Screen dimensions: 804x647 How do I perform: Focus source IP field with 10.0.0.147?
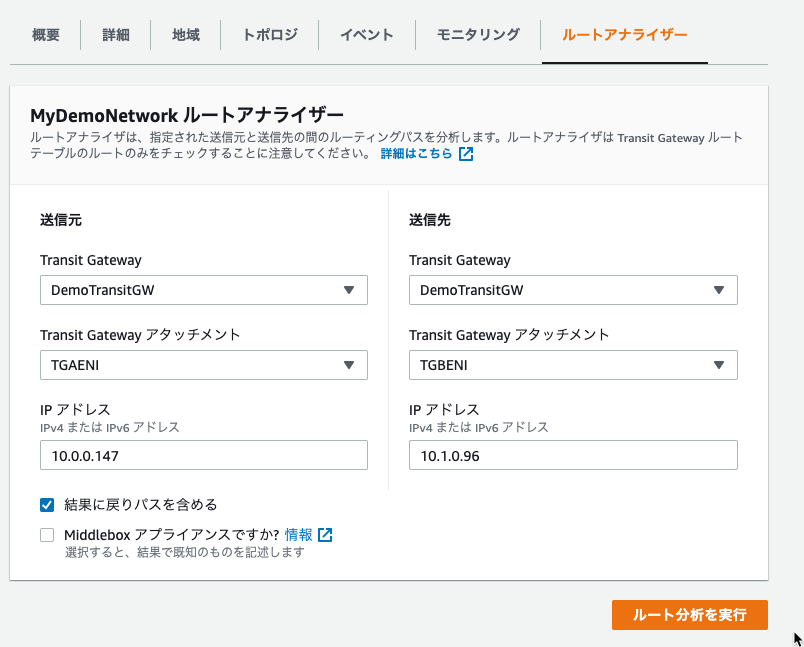pyautogui.click(x=204, y=455)
